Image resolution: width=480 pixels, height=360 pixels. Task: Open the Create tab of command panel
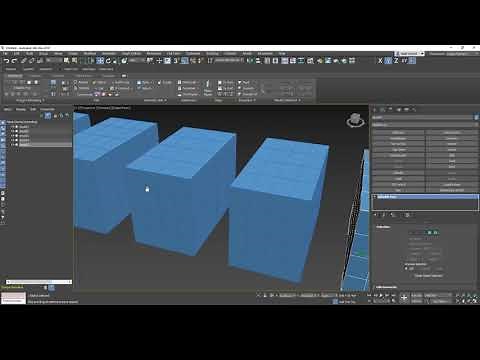click(375, 109)
